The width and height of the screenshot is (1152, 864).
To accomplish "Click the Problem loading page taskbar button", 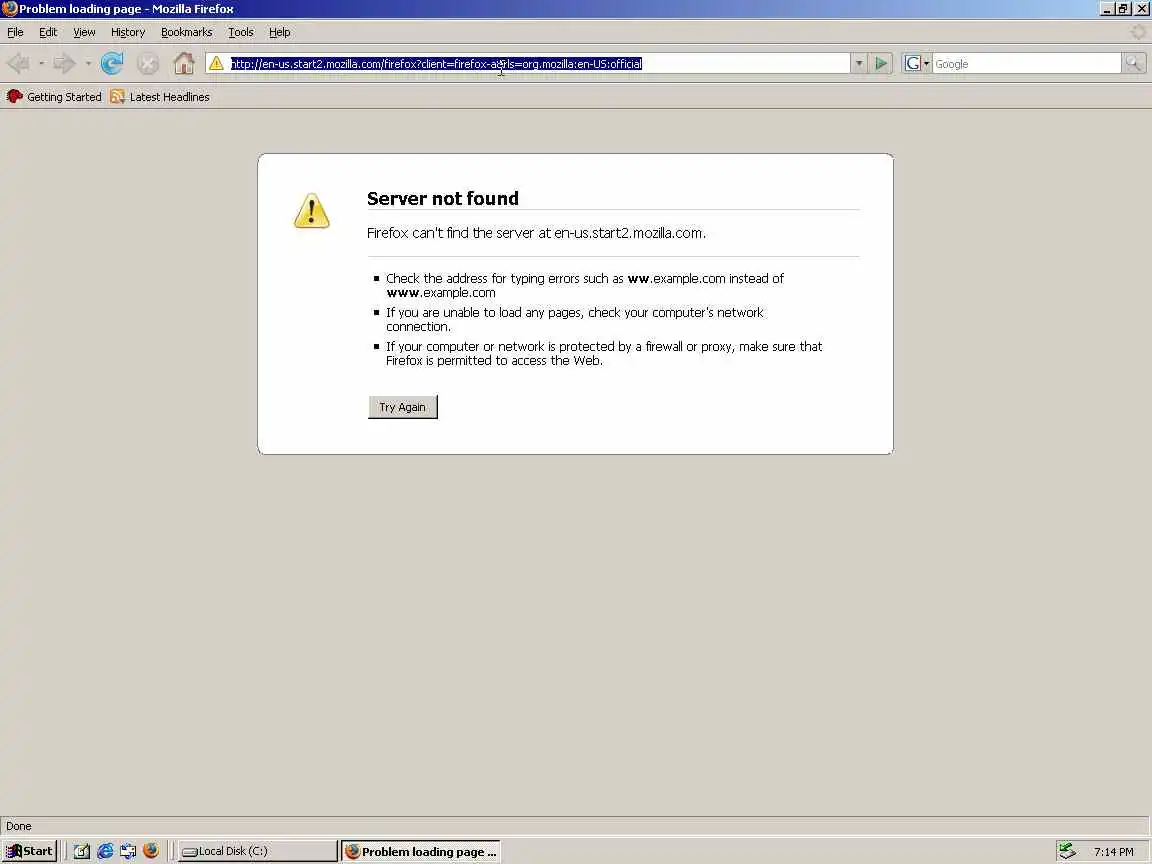I will 421,851.
